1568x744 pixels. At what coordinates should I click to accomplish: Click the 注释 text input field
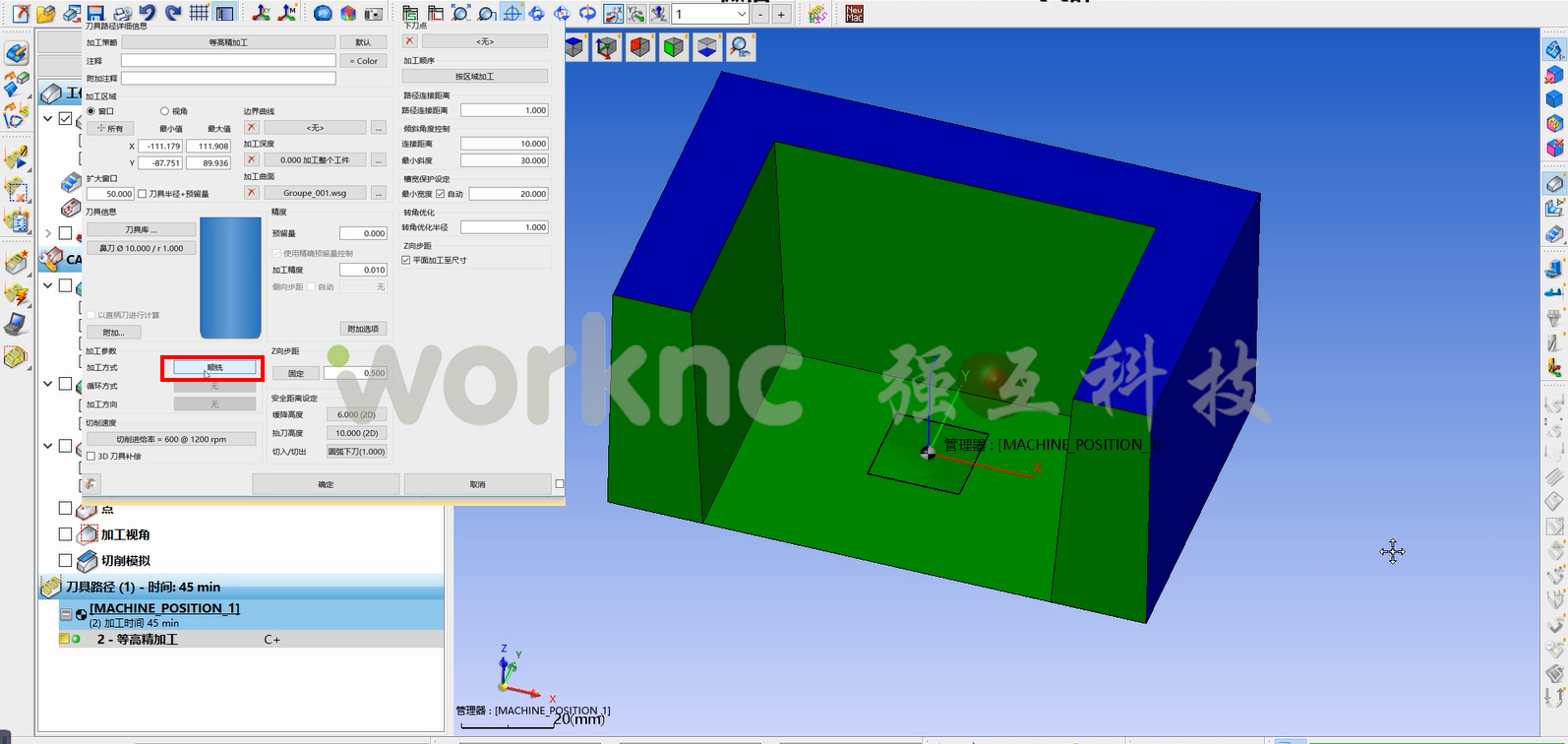[228, 60]
